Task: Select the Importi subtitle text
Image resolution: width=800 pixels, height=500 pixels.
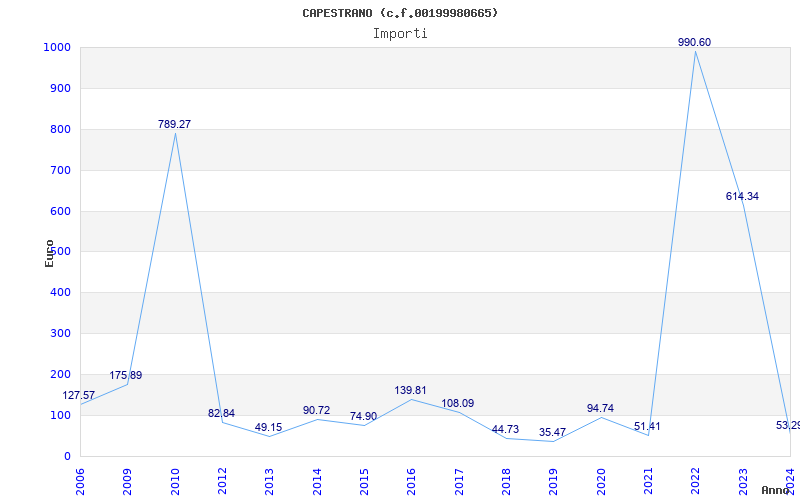Action: [x=400, y=34]
